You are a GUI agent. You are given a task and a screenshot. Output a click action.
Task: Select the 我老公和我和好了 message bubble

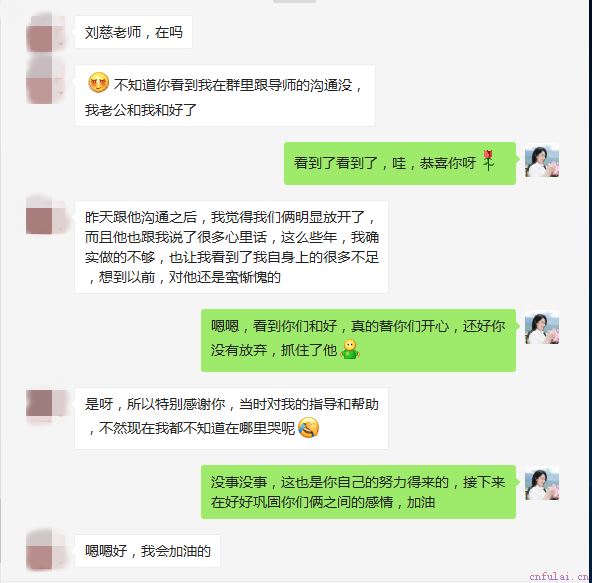225,96
